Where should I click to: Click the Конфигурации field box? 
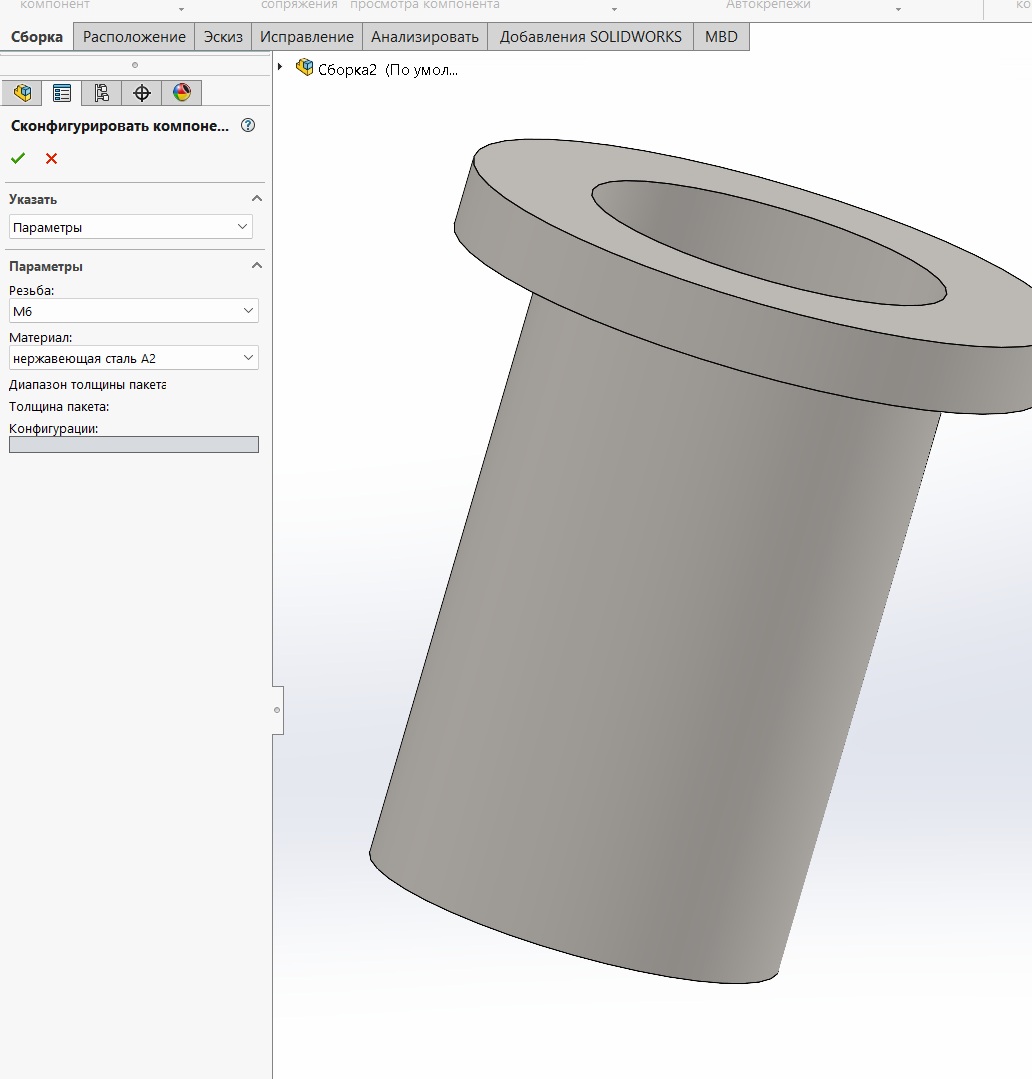[x=133, y=445]
